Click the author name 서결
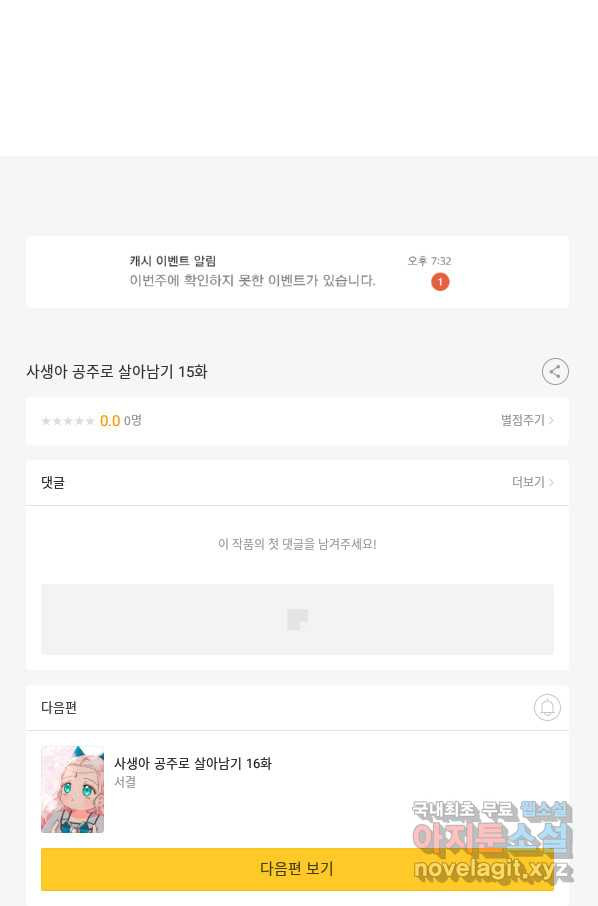 coord(125,782)
